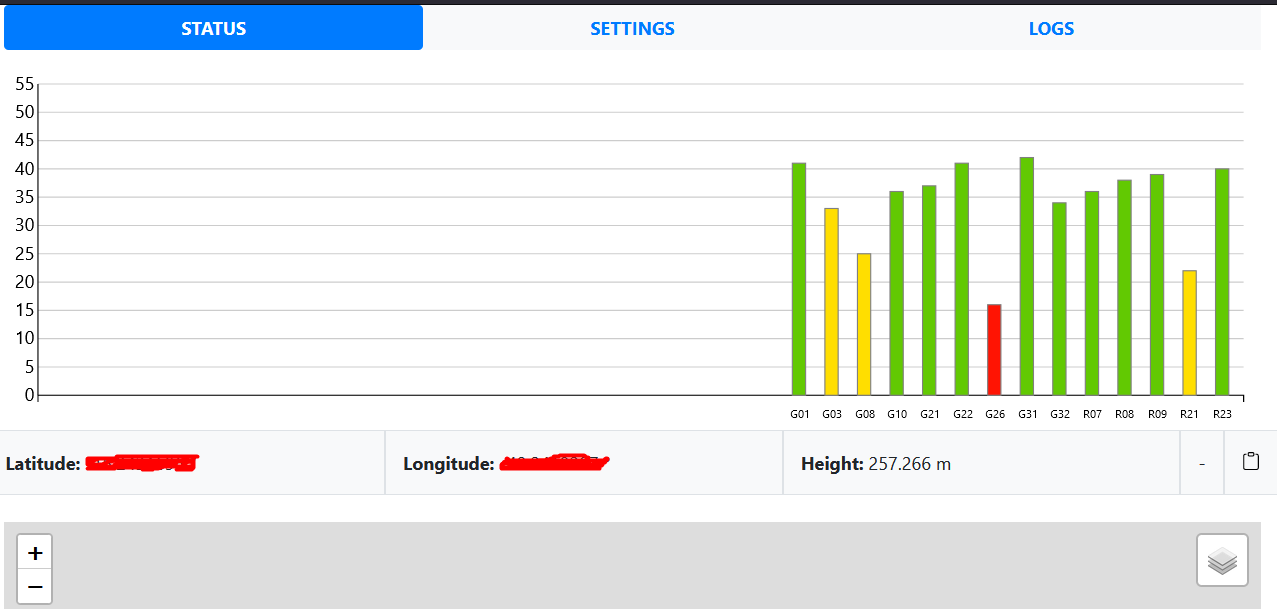Select the yellow G03 signal bar
The image size is (1277, 609).
pyautogui.click(x=831, y=301)
